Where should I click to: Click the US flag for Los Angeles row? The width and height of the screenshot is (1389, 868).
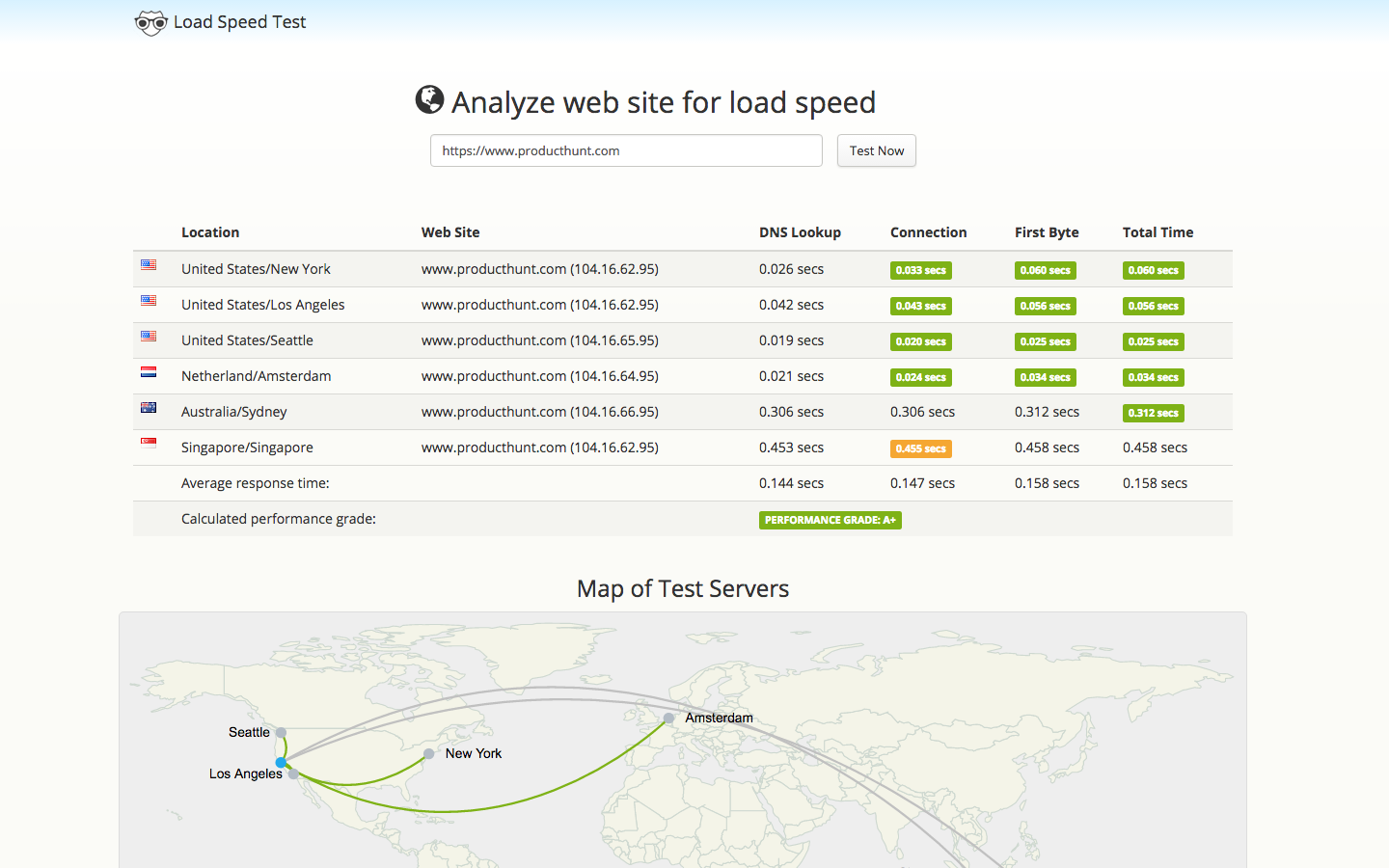(149, 300)
